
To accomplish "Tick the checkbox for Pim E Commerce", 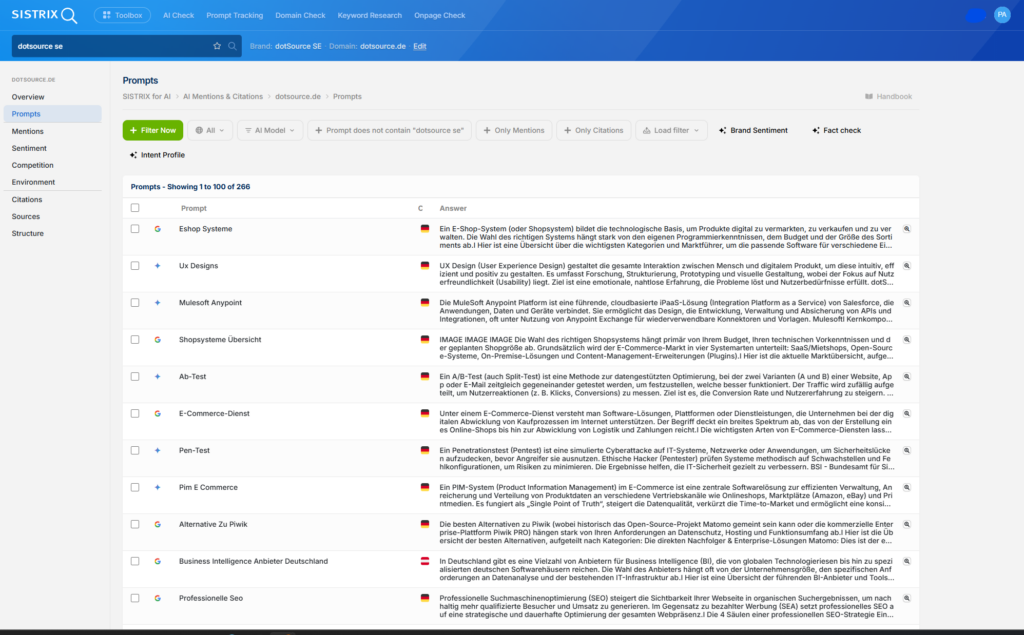I will (x=135, y=487).
